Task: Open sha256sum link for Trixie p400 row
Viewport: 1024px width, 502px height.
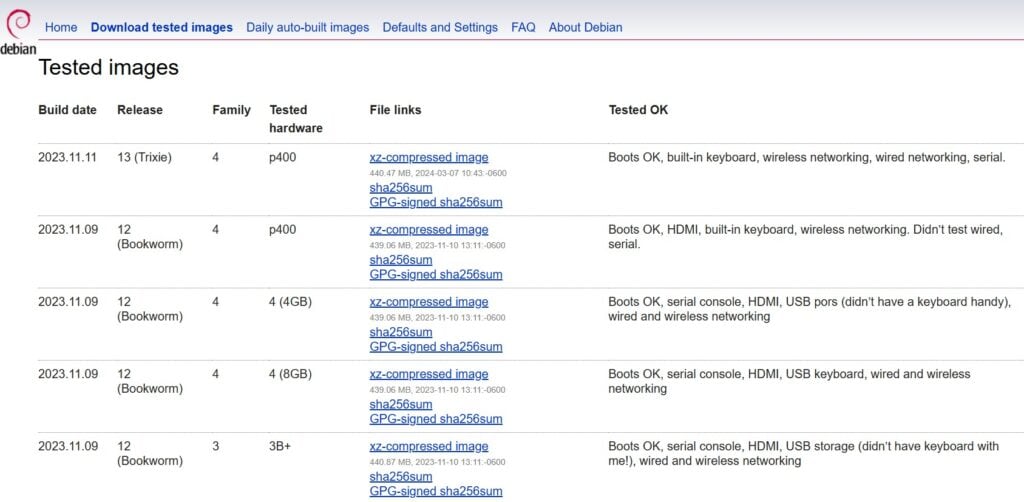Action: coord(400,188)
